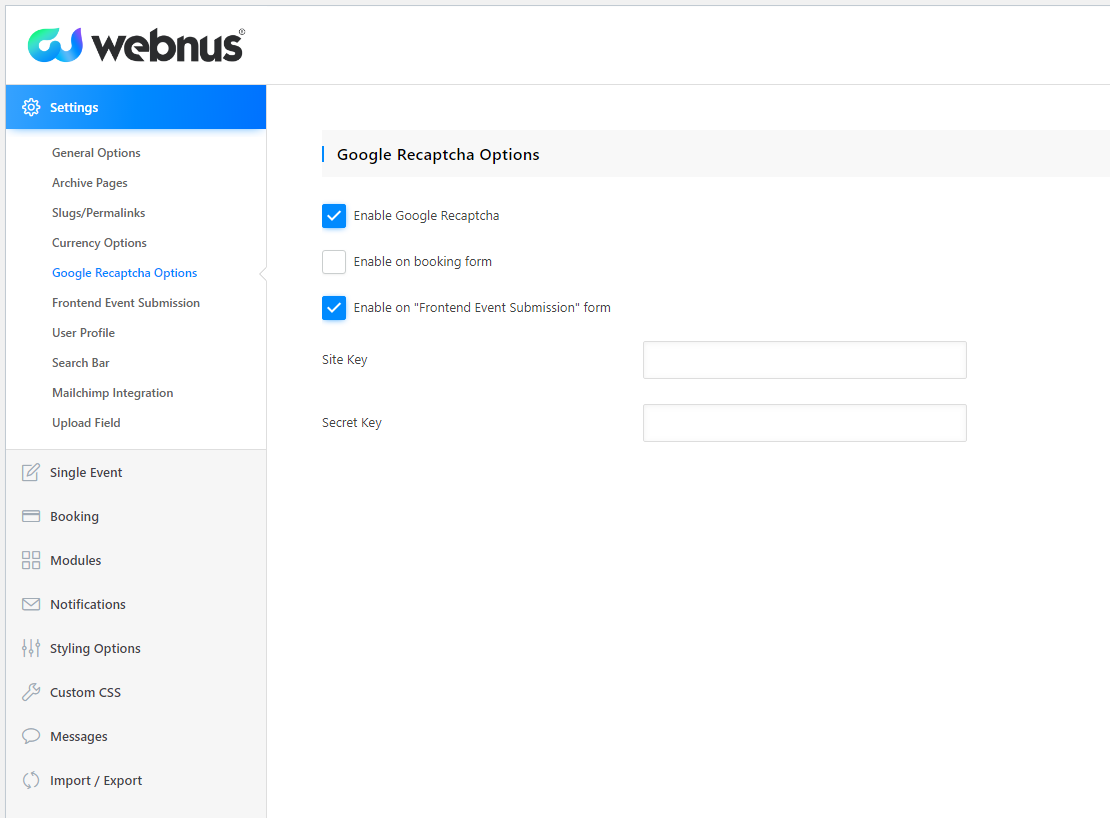The image size is (1110, 818).
Task: Click the Messages speech bubble icon
Action: (x=31, y=736)
